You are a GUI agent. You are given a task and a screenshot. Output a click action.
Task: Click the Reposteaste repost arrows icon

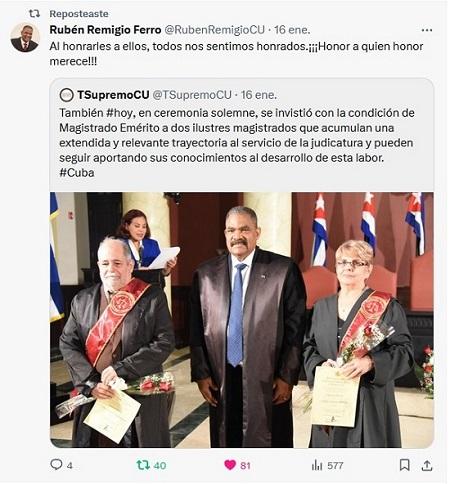[34, 14]
